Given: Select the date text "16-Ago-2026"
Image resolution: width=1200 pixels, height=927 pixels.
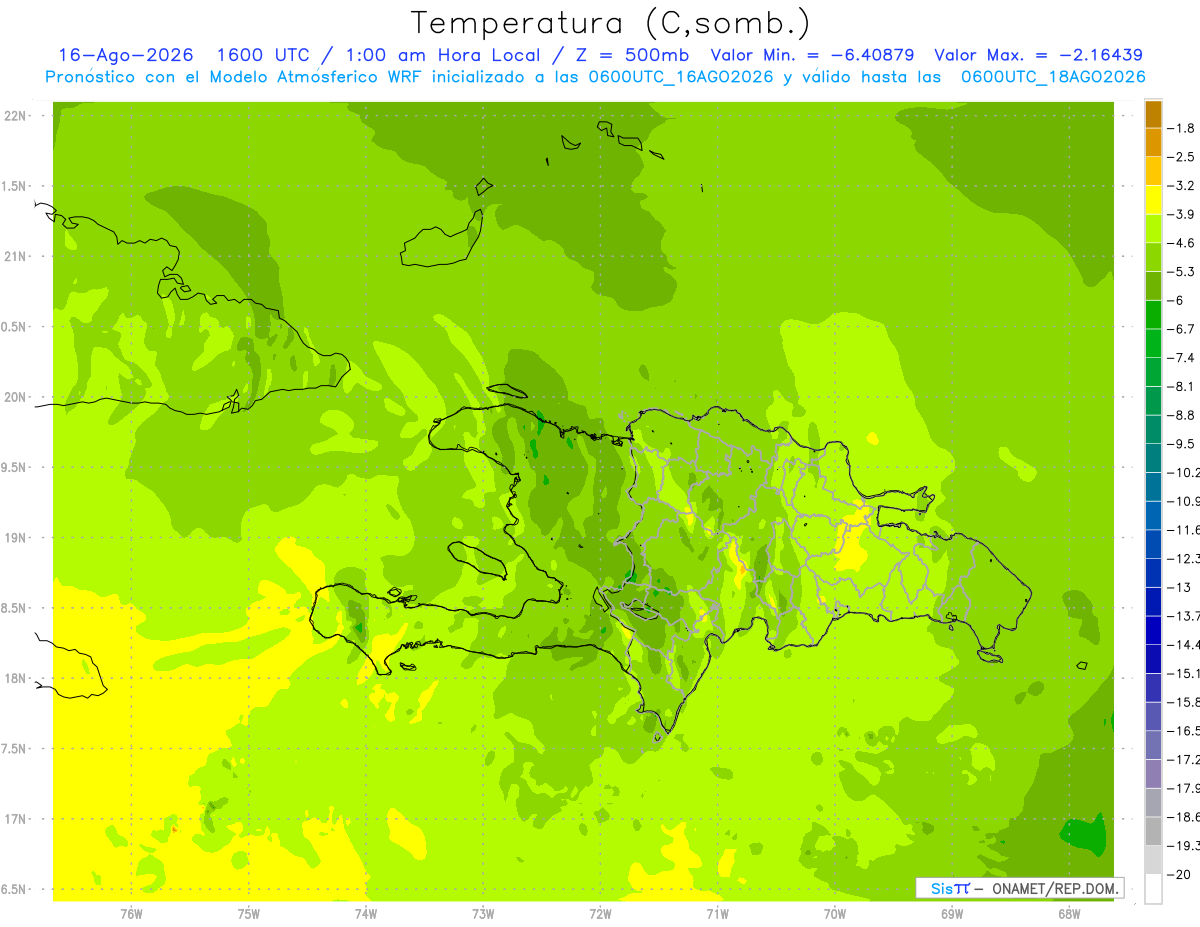Looking at the screenshot, I should point(126,55).
